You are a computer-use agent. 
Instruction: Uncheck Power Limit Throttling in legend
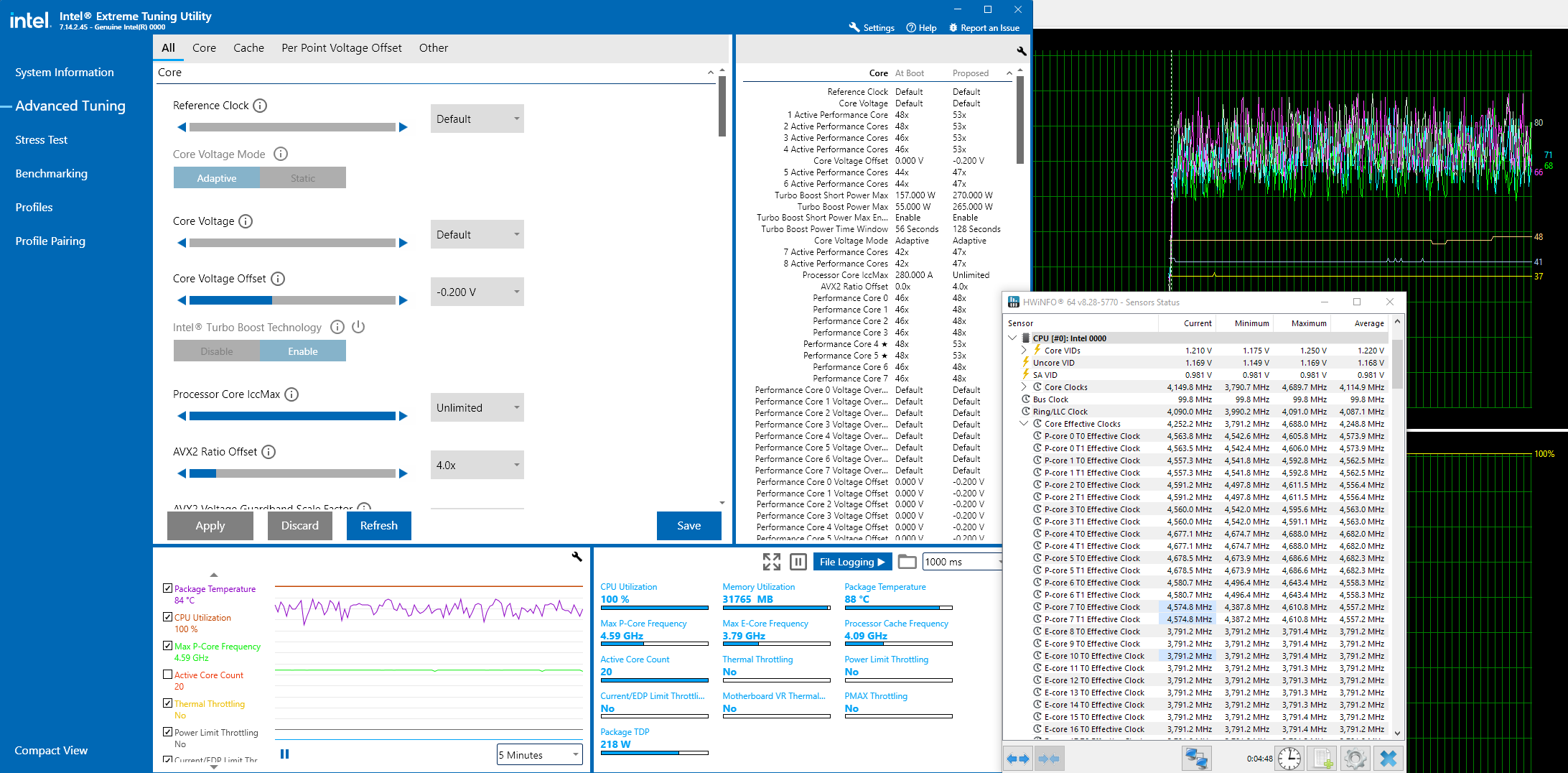click(167, 732)
